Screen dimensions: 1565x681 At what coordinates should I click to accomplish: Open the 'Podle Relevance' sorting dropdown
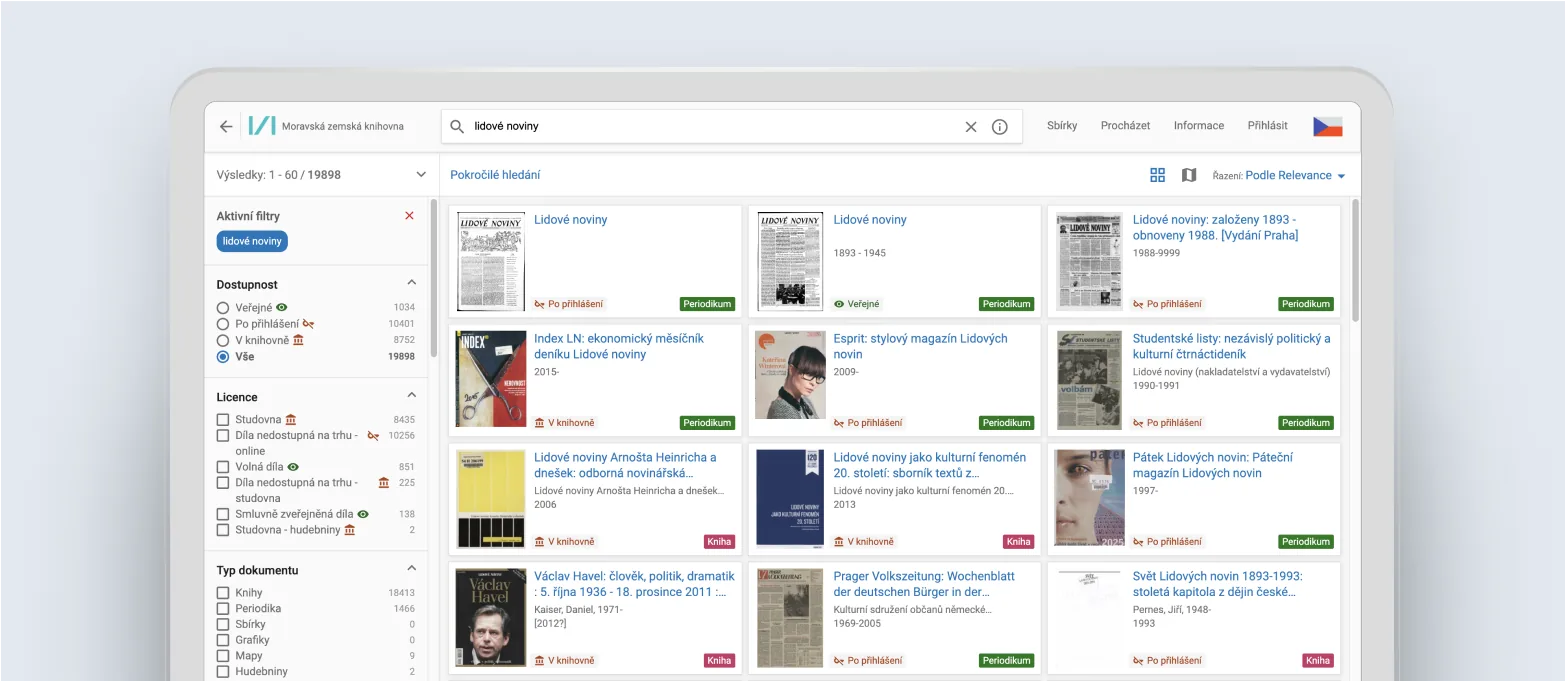(x=1296, y=175)
